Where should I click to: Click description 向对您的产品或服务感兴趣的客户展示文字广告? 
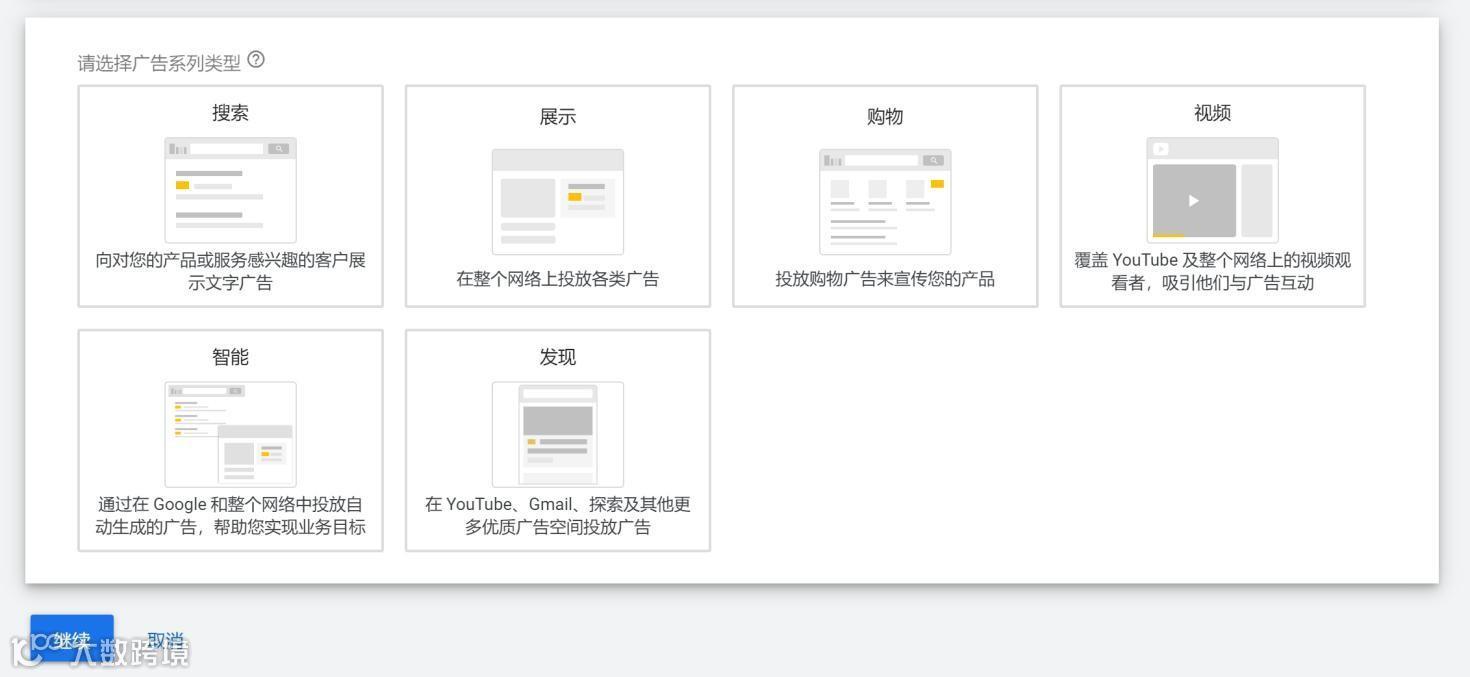click(x=230, y=271)
